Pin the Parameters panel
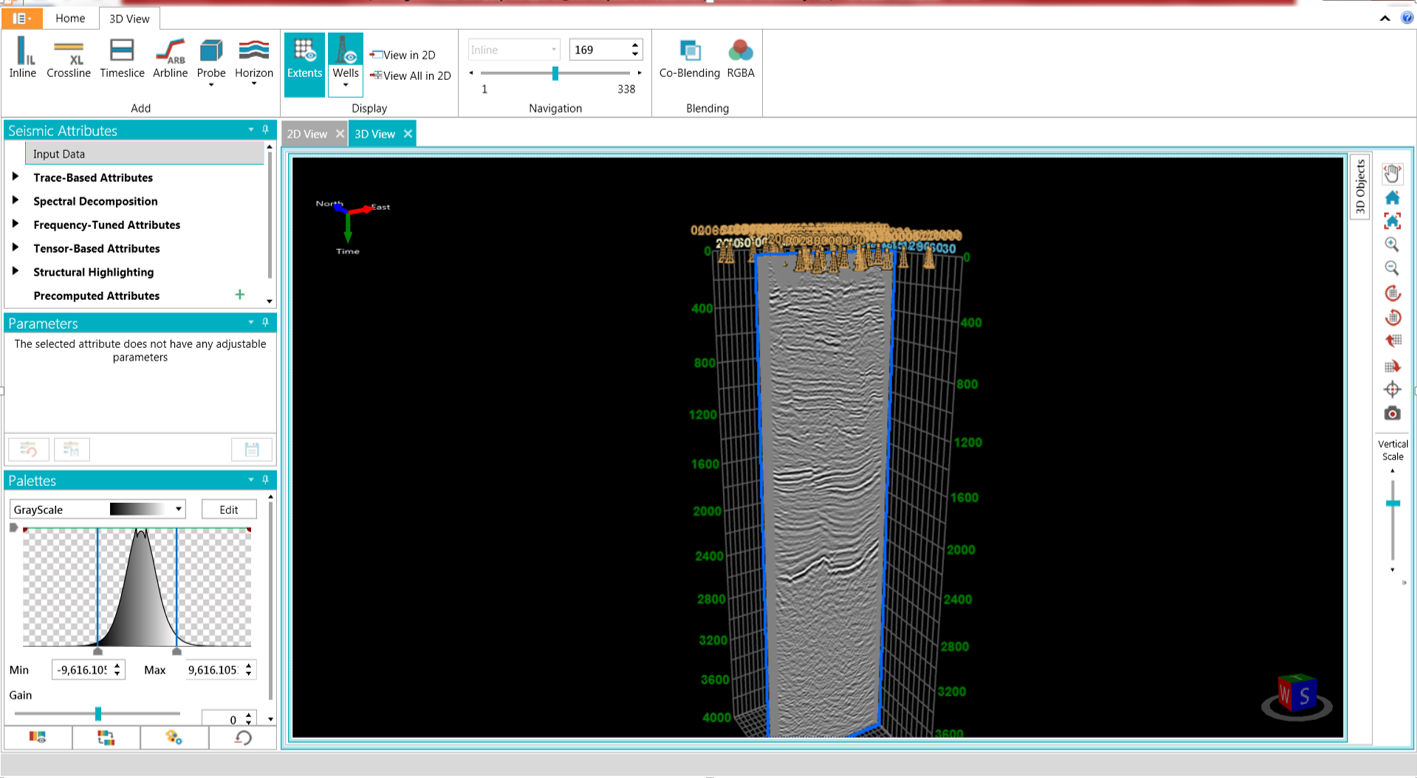This screenshot has height=778, width=1417. 266,322
